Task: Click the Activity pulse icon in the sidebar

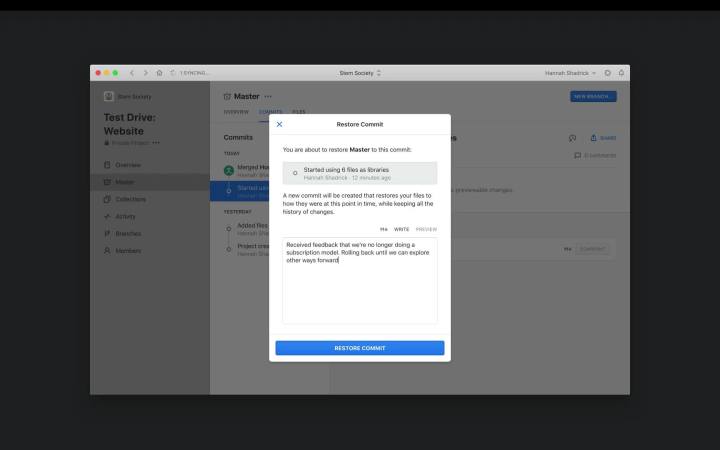Action: pyautogui.click(x=107, y=216)
